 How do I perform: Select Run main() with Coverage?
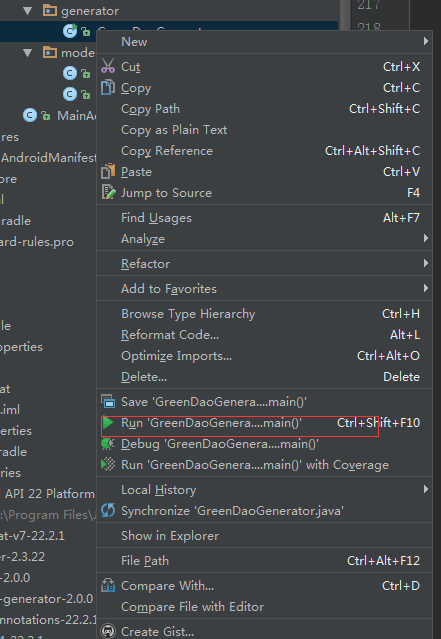[265, 465]
